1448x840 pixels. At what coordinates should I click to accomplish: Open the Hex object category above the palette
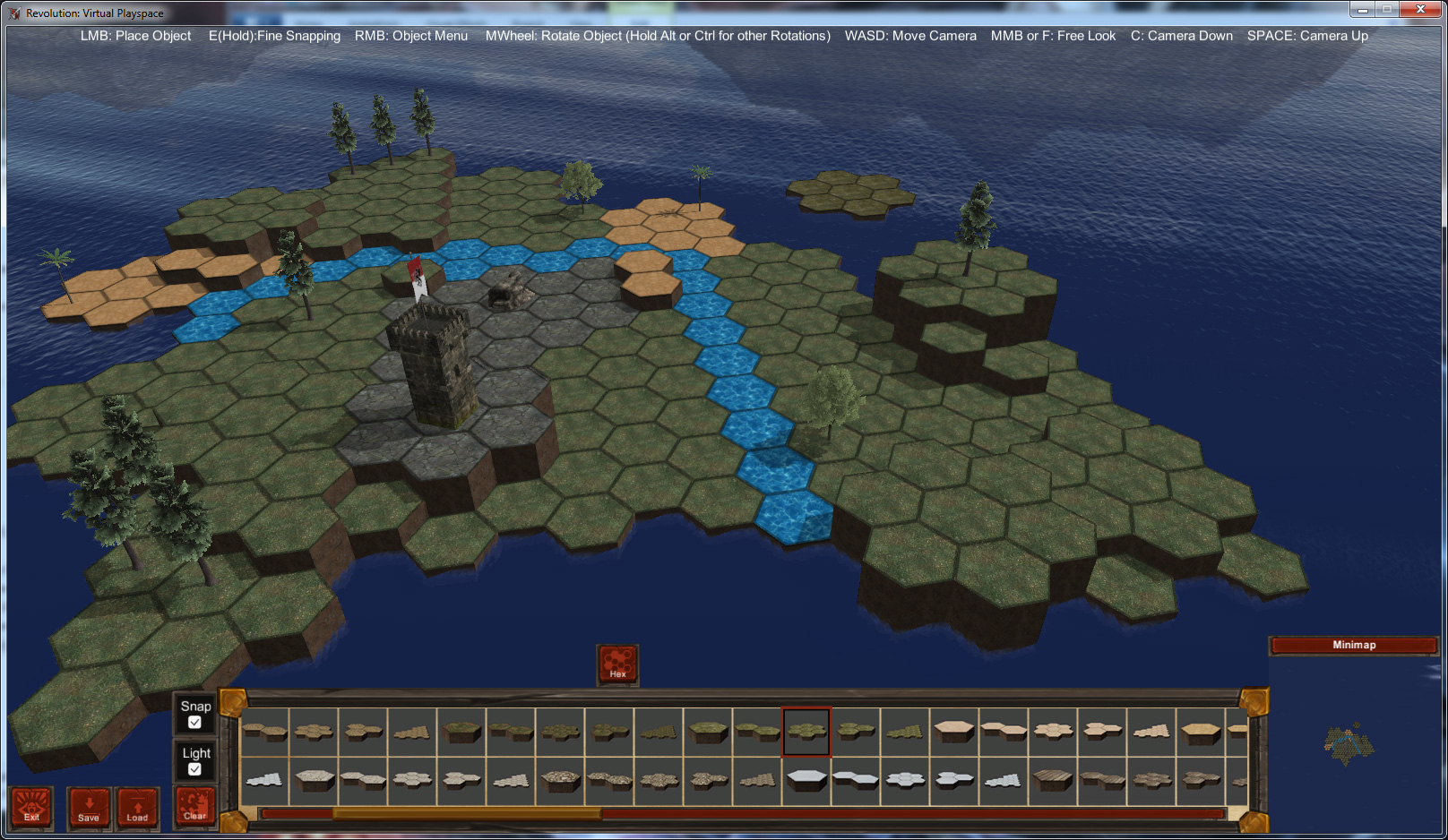(616, 664)
